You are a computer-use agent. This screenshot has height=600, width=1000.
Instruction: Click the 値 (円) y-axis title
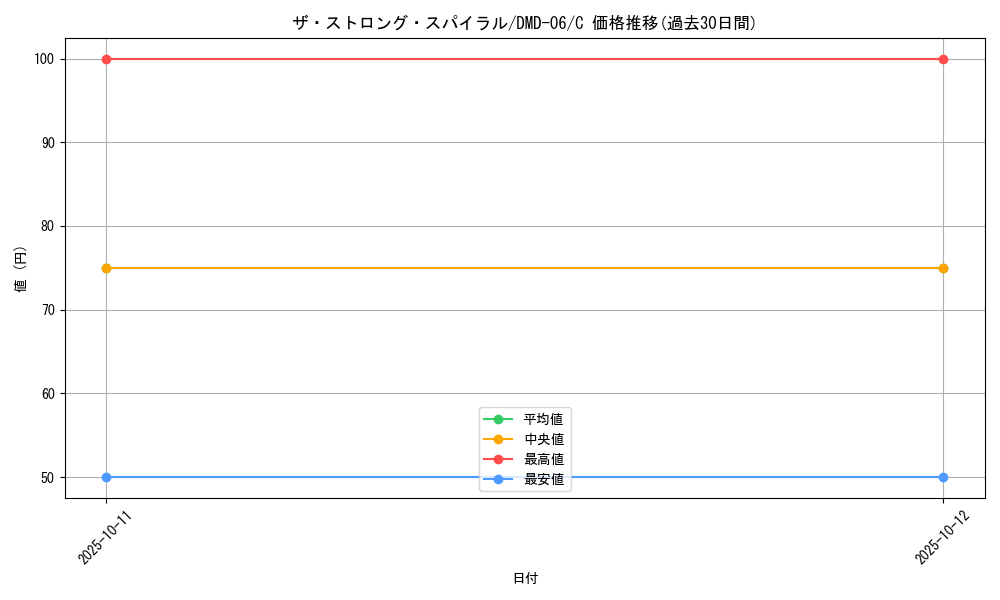22,268
